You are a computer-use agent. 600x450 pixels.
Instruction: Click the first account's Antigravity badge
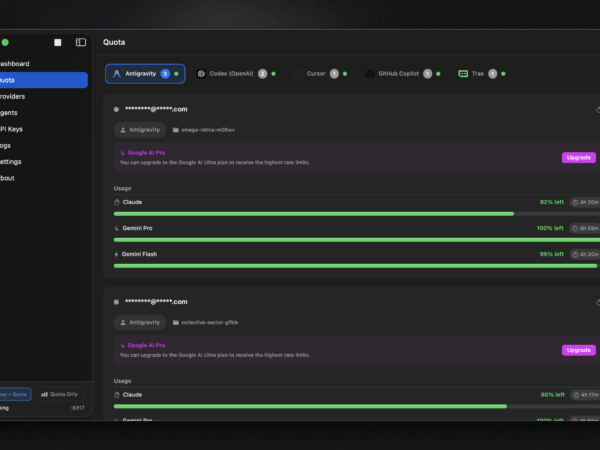click(140, 129)
